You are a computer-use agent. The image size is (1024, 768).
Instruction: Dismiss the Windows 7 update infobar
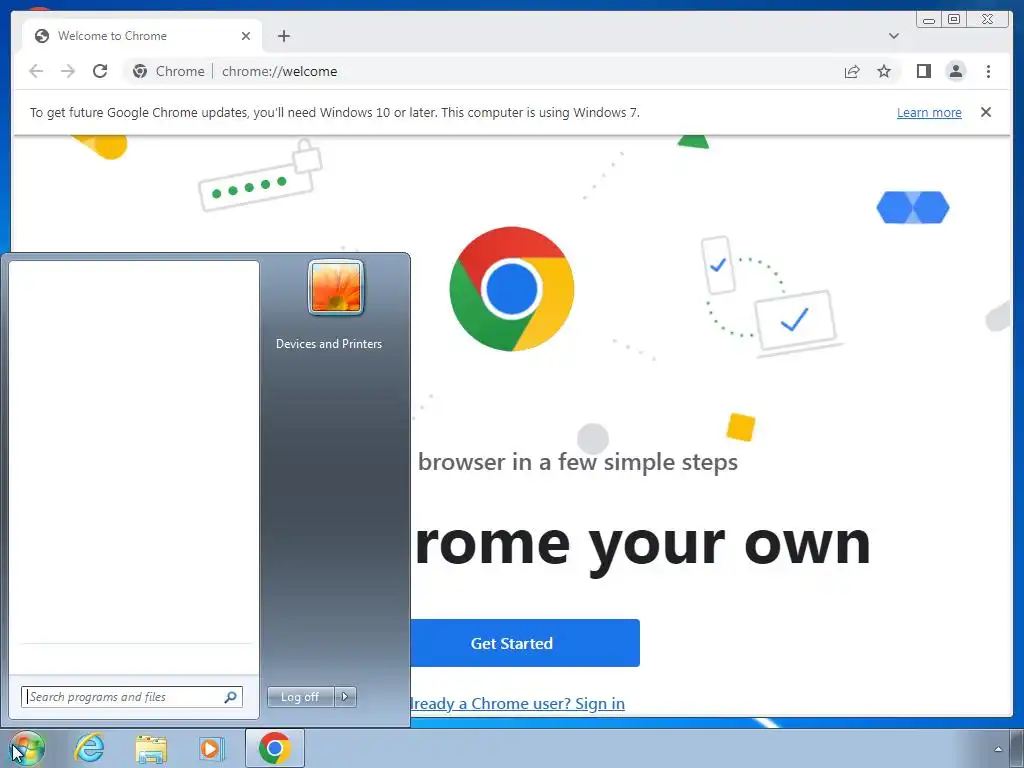pos(986,112)
